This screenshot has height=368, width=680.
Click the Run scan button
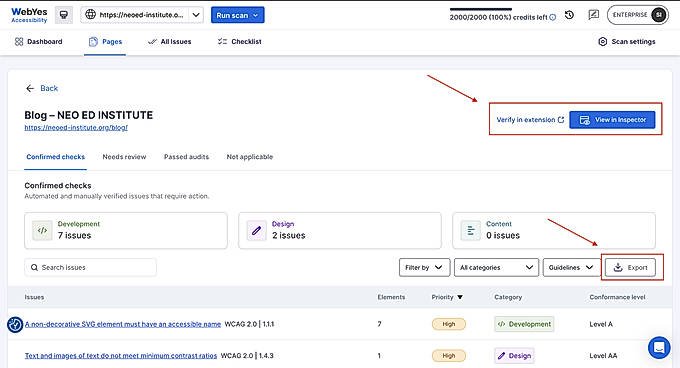tap(237, 15)
